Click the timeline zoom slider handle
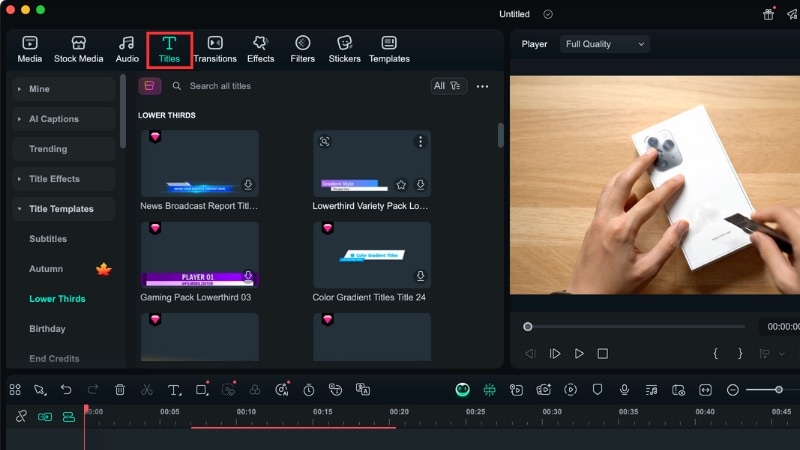Viewport: 800px width, 450px height. (779, 390)
